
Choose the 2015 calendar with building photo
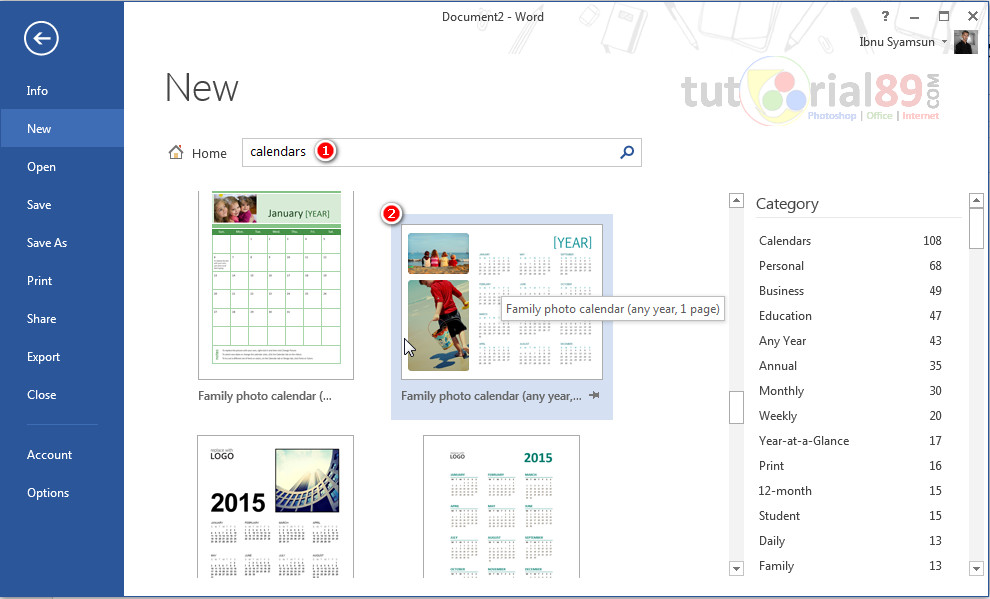[x=275, y=506]
